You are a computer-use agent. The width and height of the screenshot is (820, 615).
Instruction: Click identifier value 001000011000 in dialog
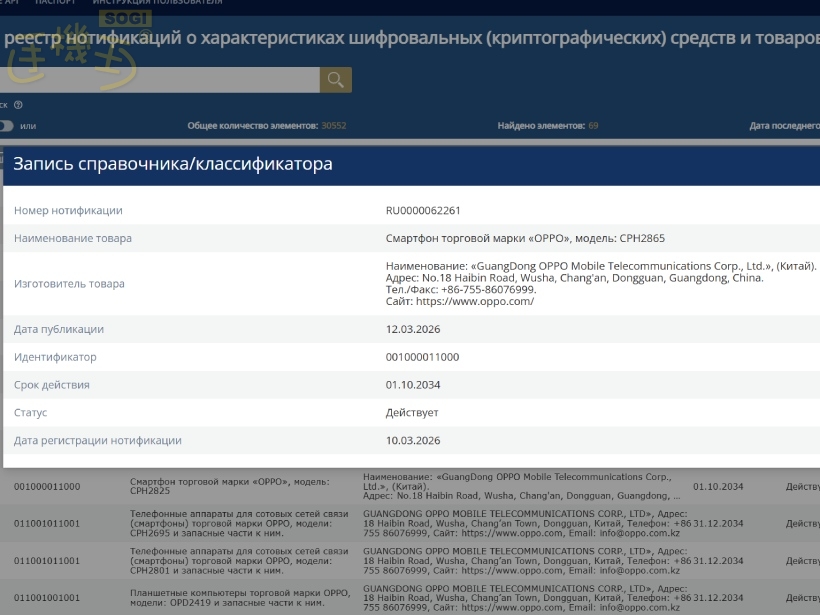423,357
